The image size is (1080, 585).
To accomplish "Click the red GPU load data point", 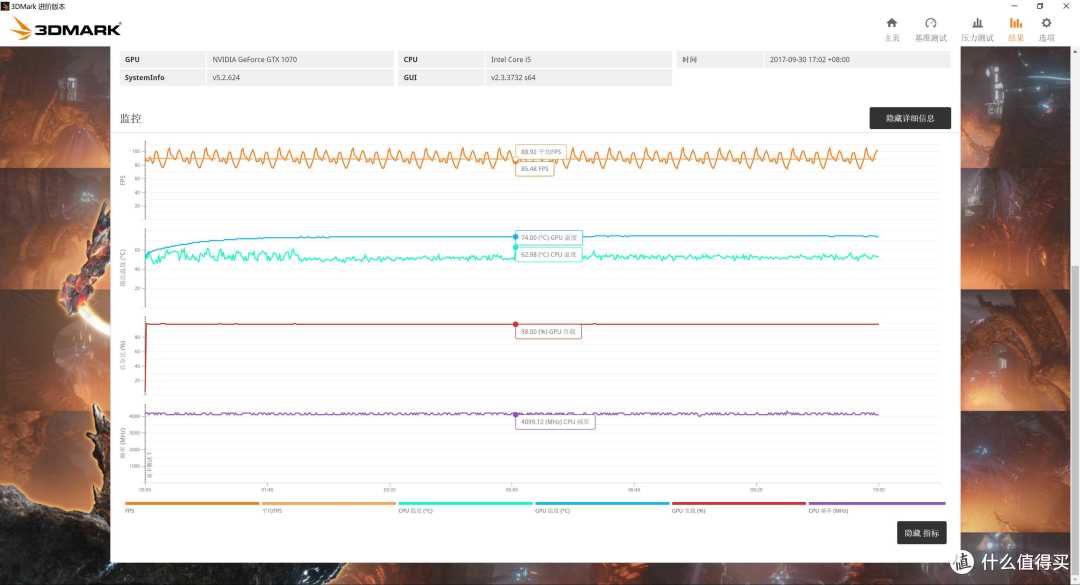I will (515, 324).
